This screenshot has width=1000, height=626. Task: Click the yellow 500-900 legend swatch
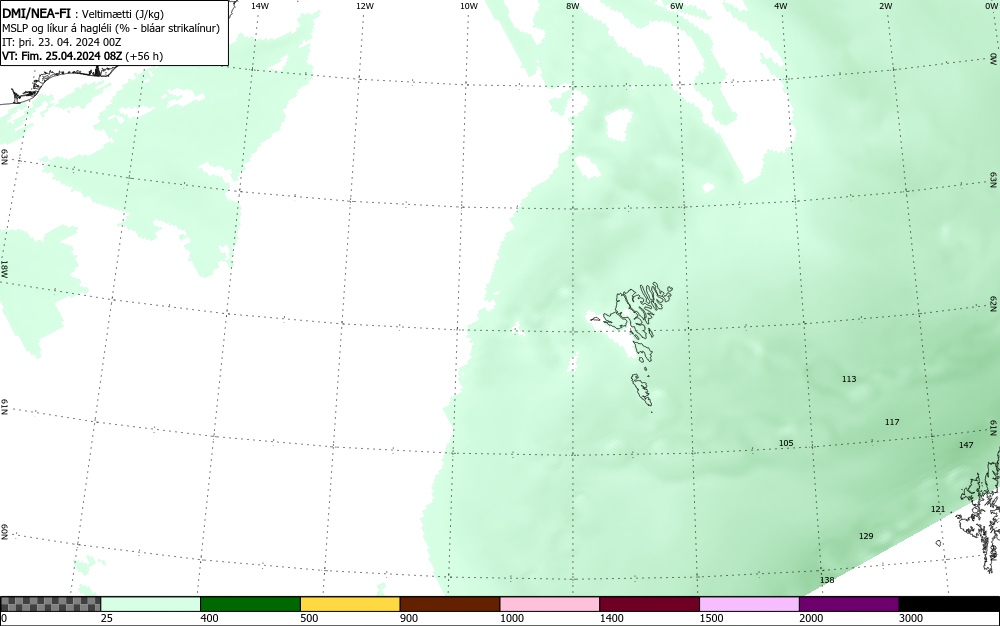pyautogui.click(x=350, y=604)
